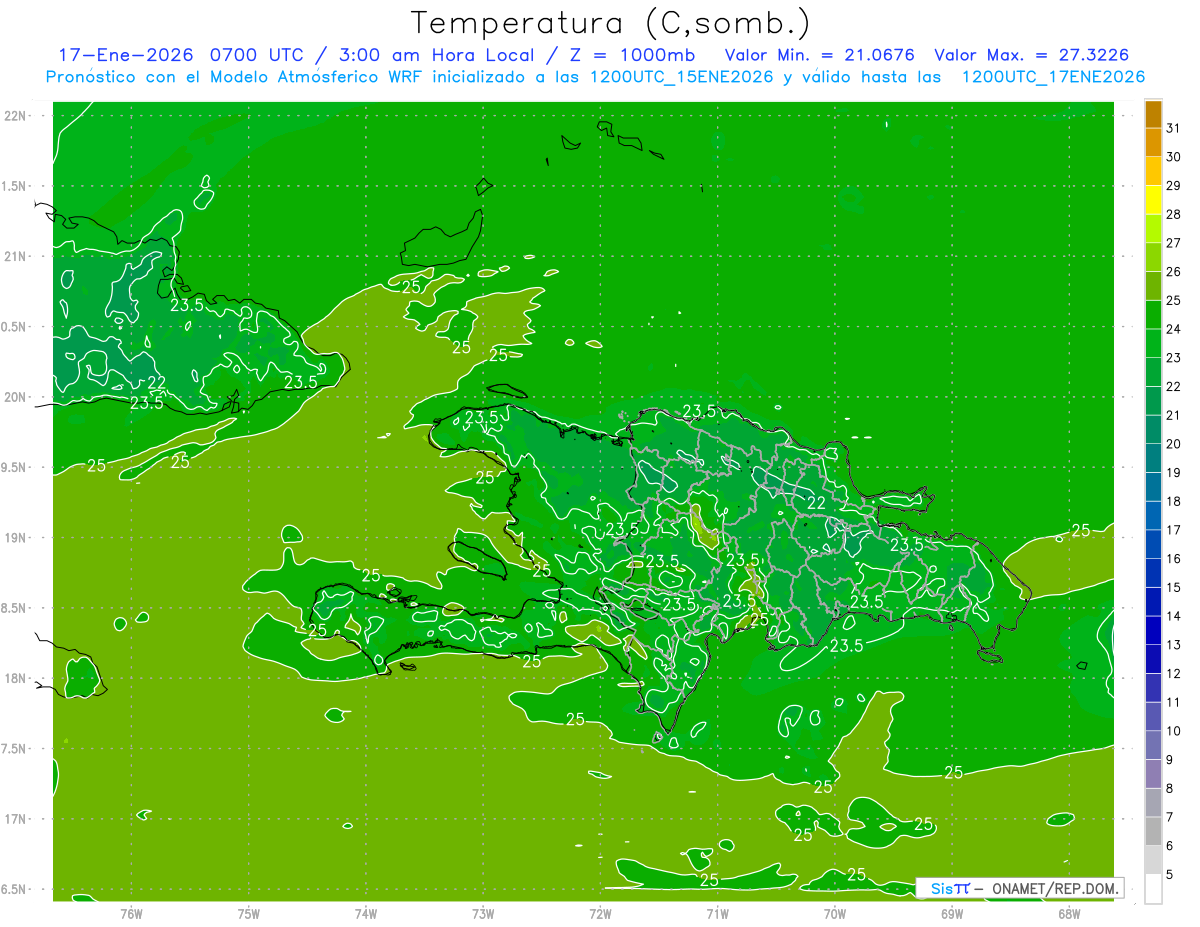This screenshot has width=1200, height=927.
Task: Click the "24" label on the color scale
Action: 1173,328
